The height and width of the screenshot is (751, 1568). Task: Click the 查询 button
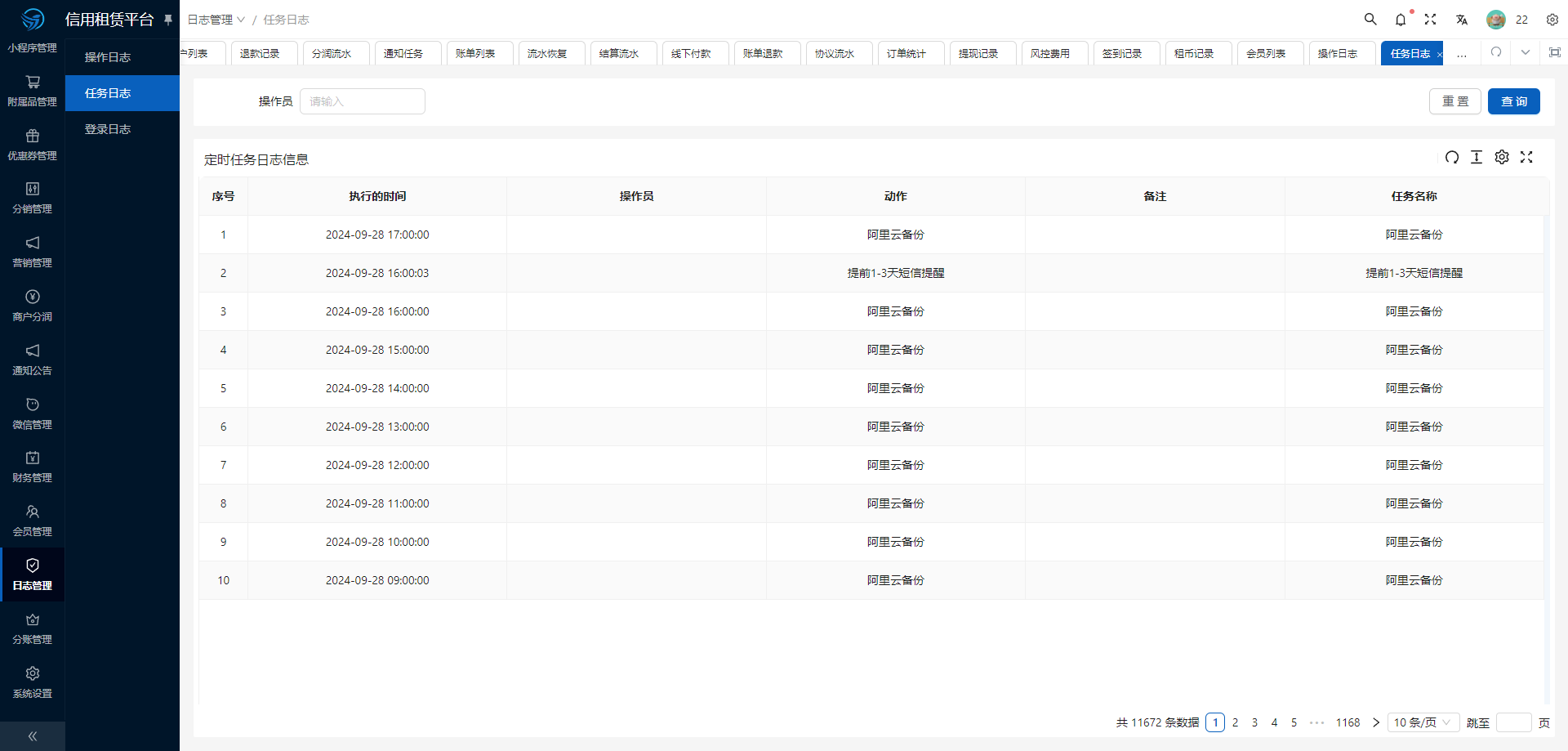[1513, 101]
